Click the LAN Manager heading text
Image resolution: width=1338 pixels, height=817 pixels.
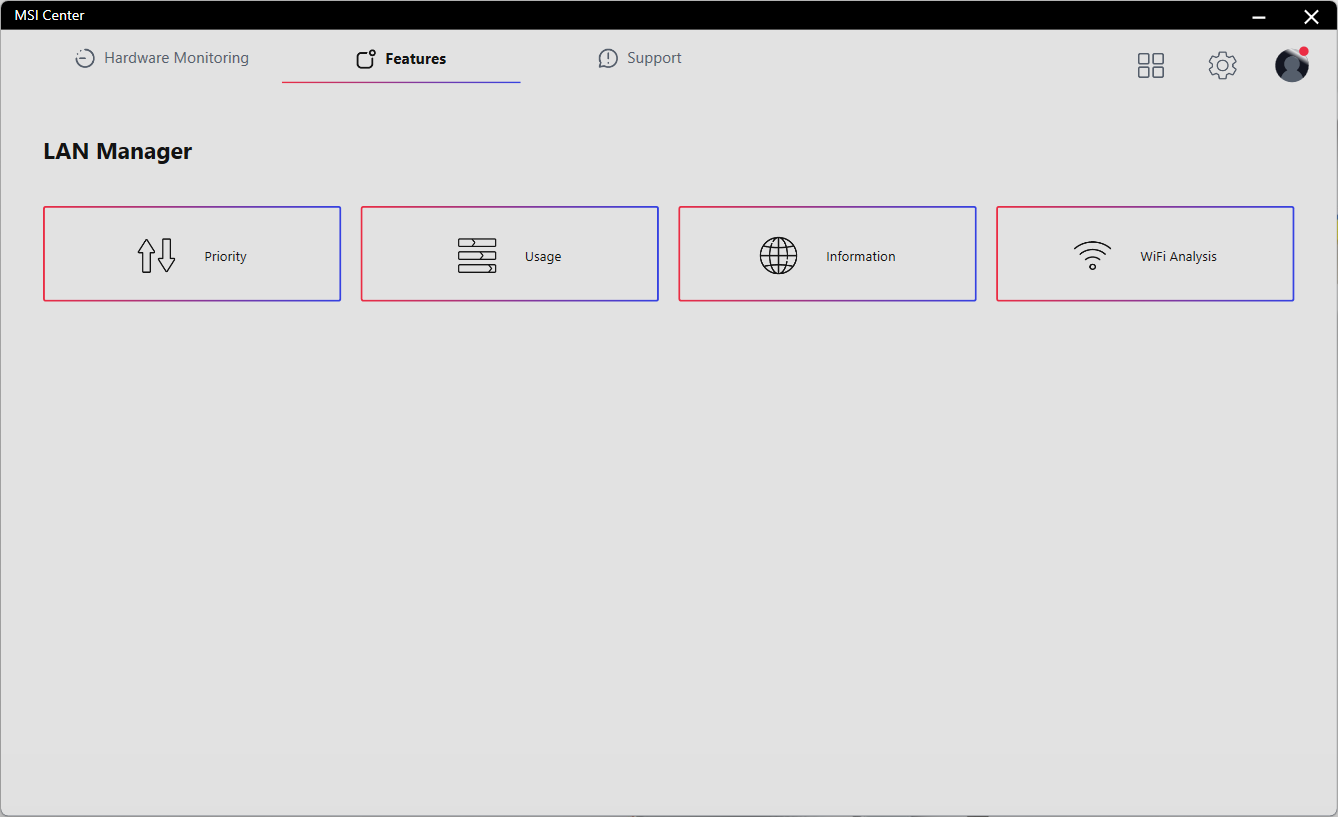118,152
